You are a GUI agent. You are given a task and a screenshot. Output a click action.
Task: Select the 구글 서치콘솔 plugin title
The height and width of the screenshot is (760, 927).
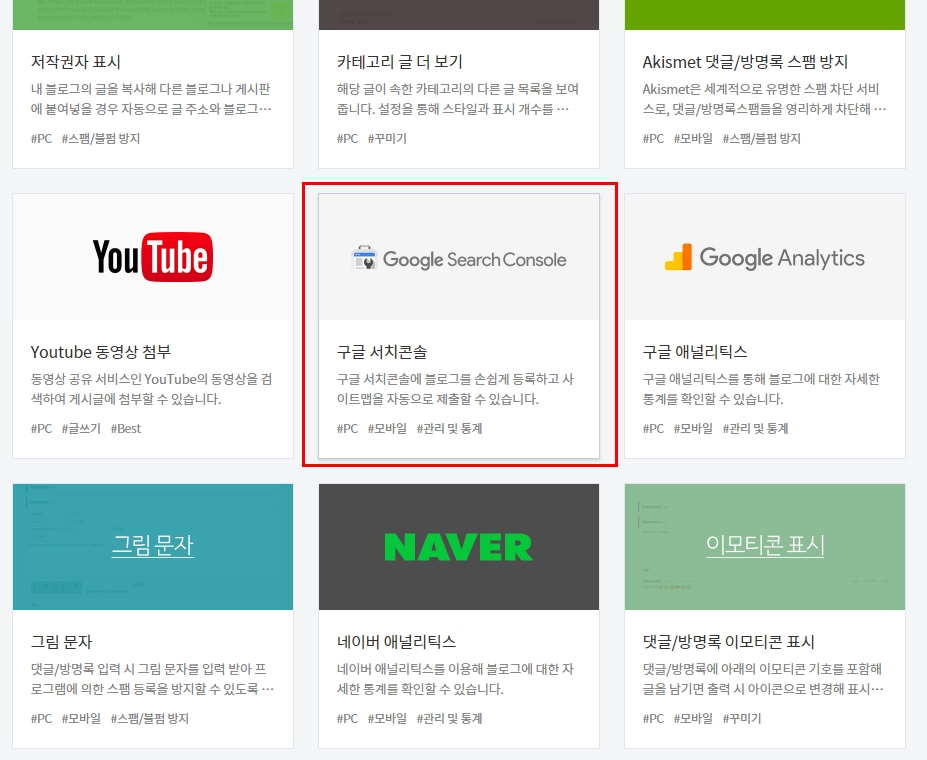(382, 352)
